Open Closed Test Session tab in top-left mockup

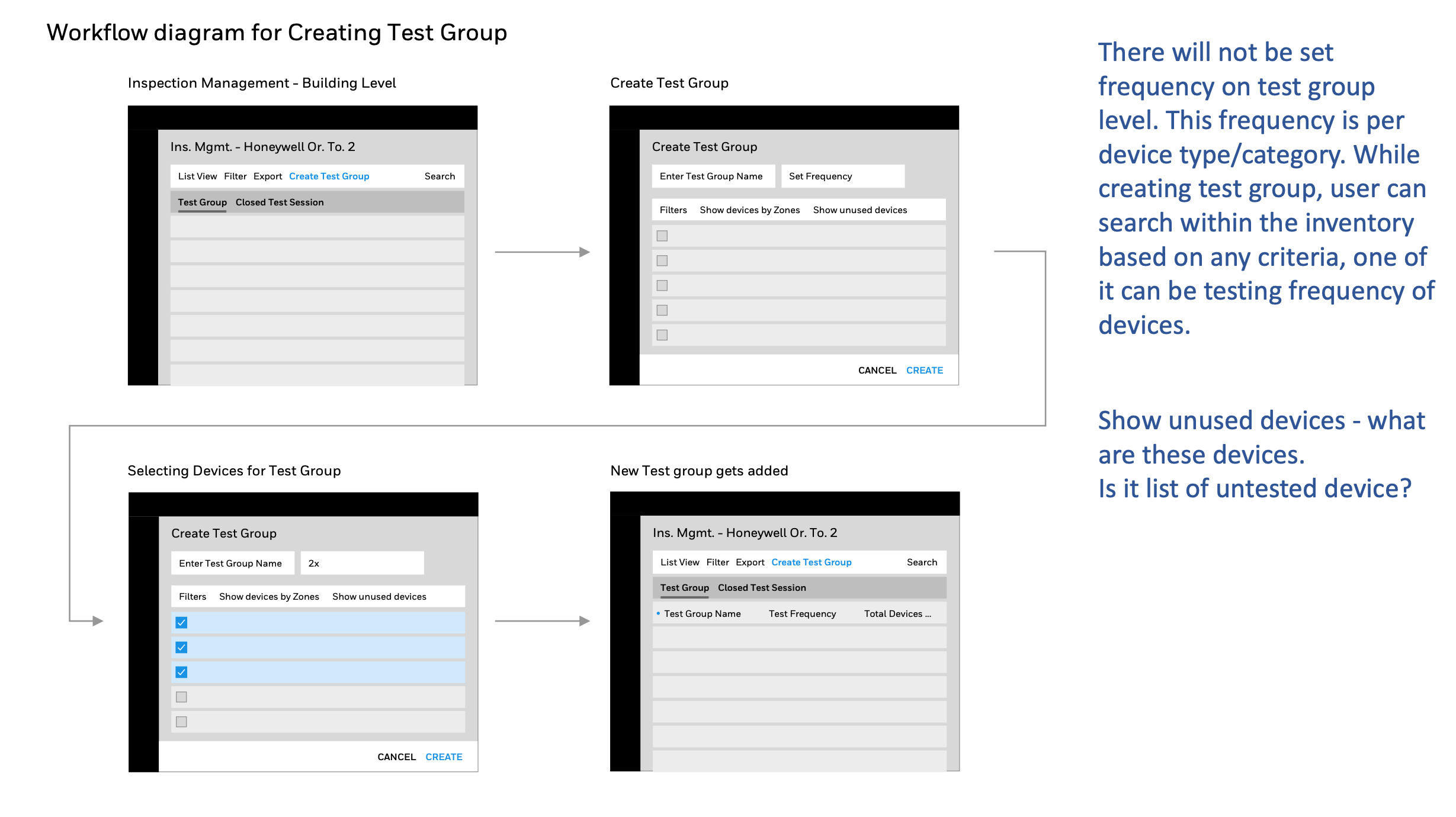pyautogui.click(x=280, y=202)
